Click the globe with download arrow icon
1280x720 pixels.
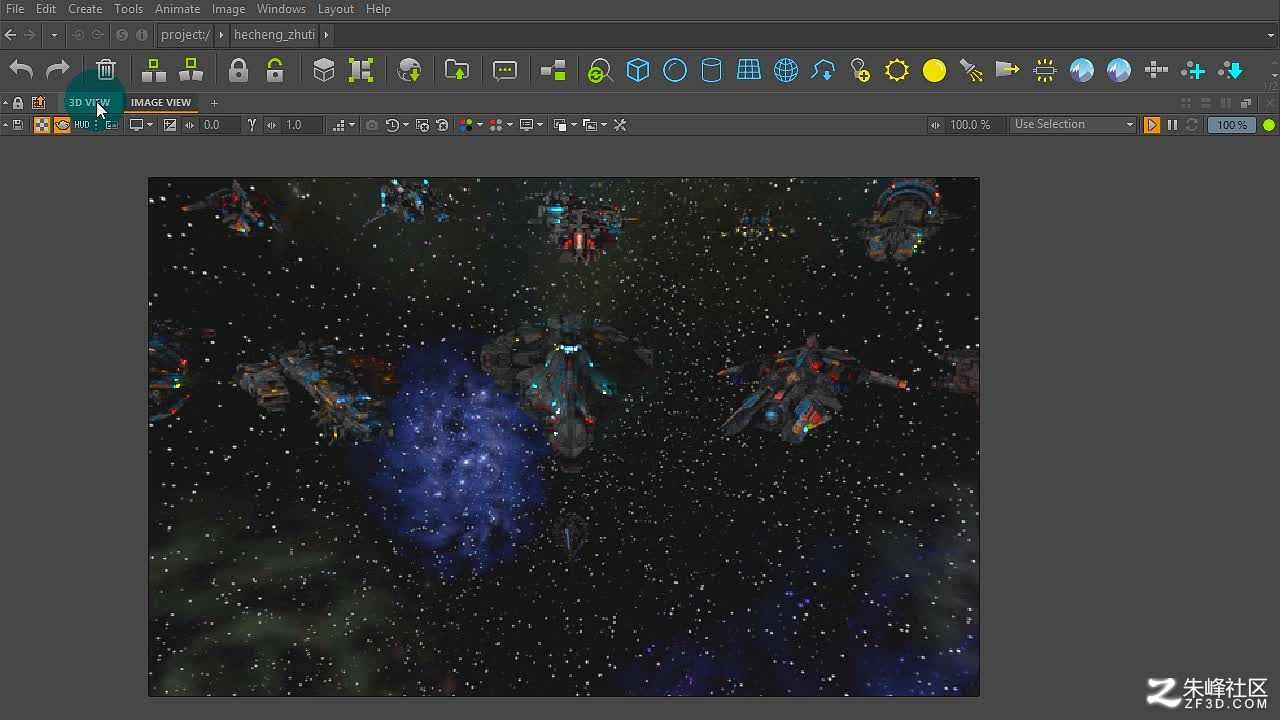click(410, 70)
